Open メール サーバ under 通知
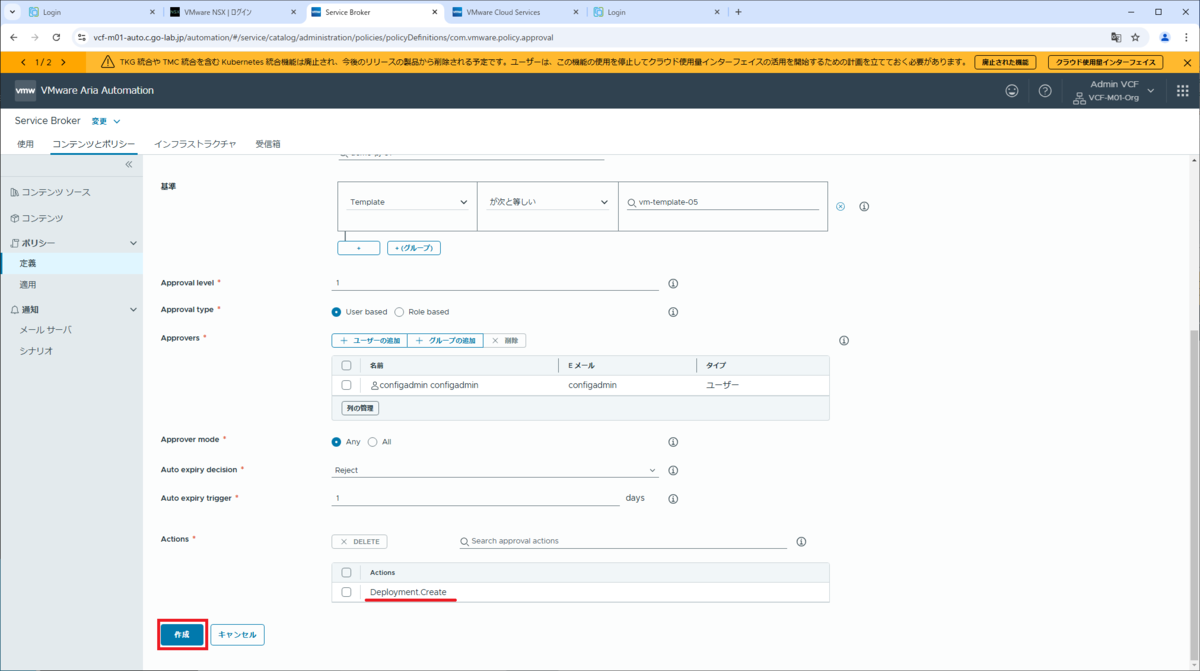The image size is (1200, 671). [46, 330]
